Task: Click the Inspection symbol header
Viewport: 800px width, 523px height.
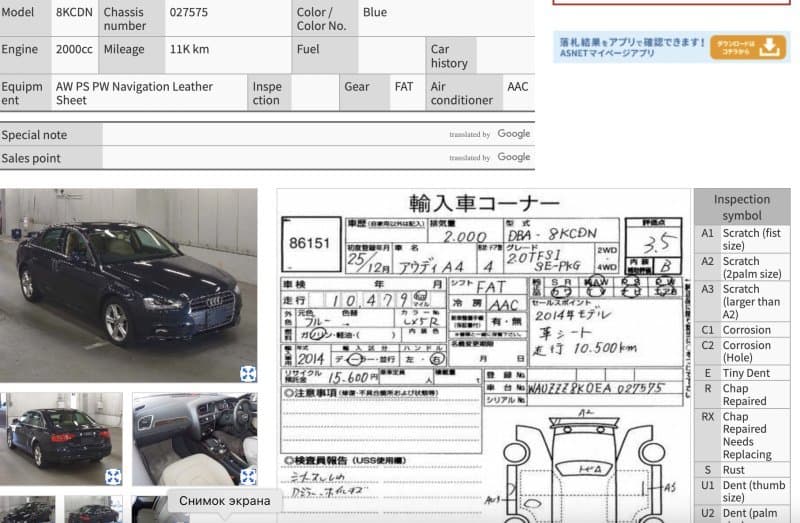Action: pyautogui.click(x=742, y=207)
